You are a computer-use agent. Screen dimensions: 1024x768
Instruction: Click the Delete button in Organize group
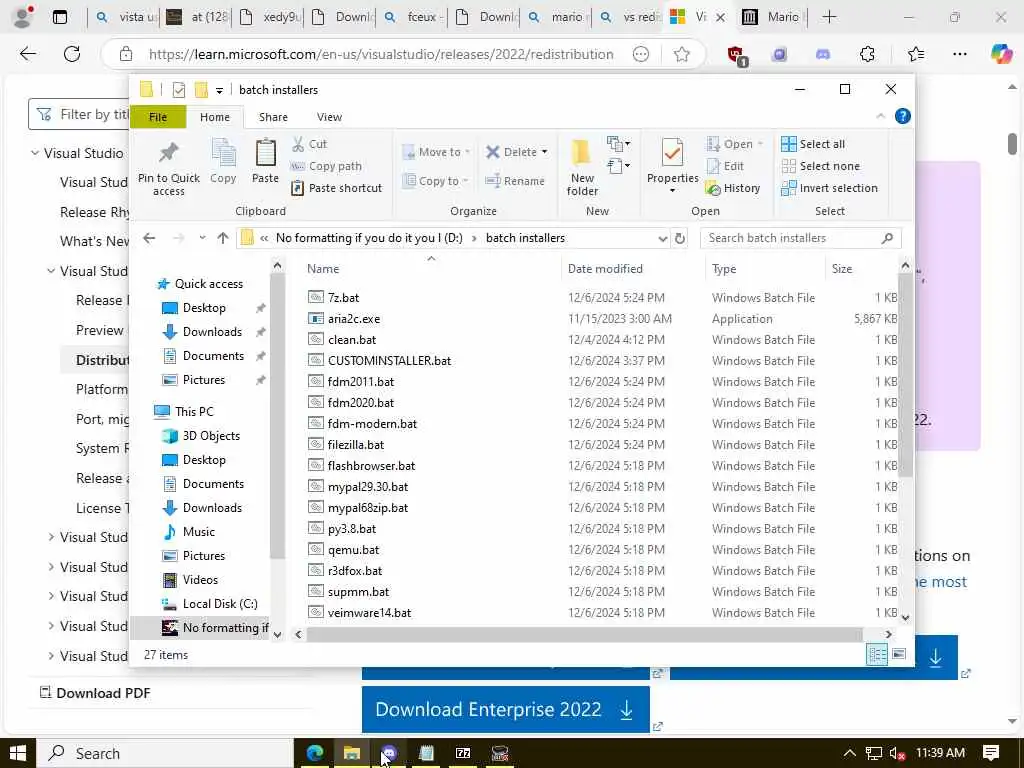click(517, 152)
